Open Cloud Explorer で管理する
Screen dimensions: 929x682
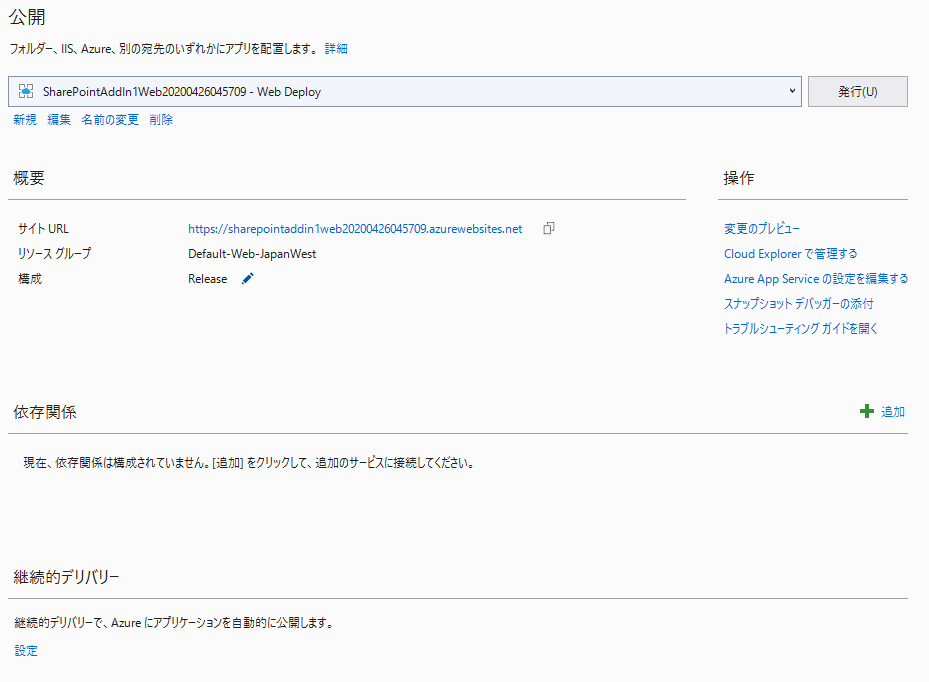point(790,254)
